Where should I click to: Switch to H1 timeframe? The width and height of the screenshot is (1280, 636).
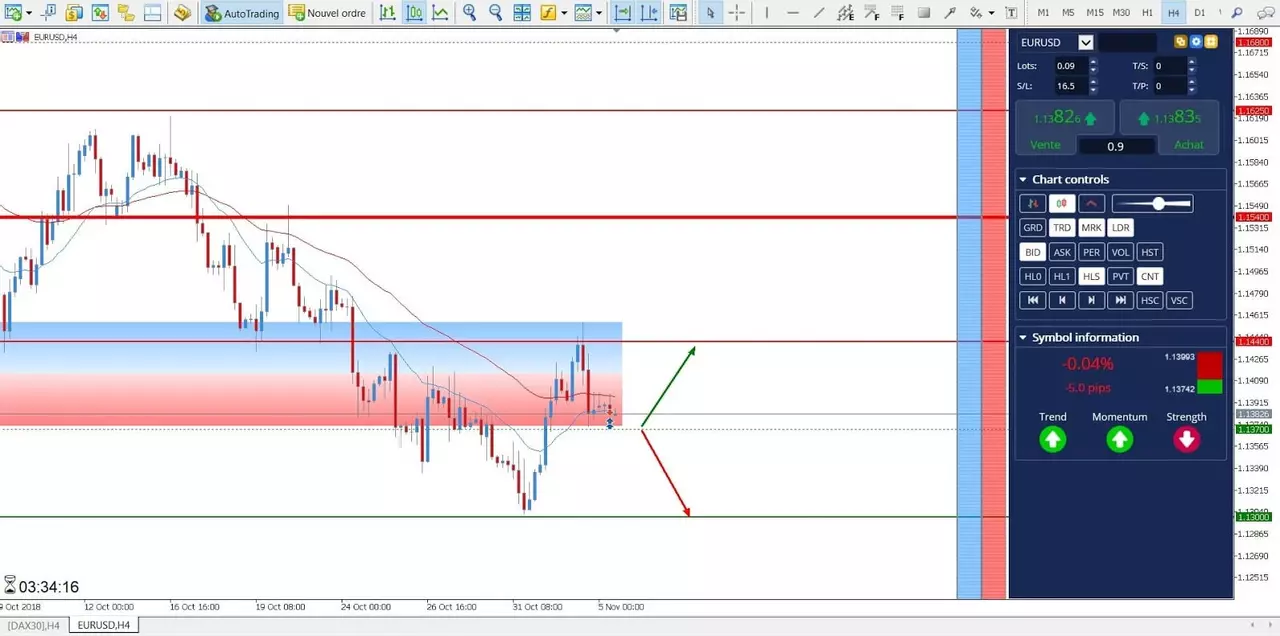click(x=1147, y=13)
